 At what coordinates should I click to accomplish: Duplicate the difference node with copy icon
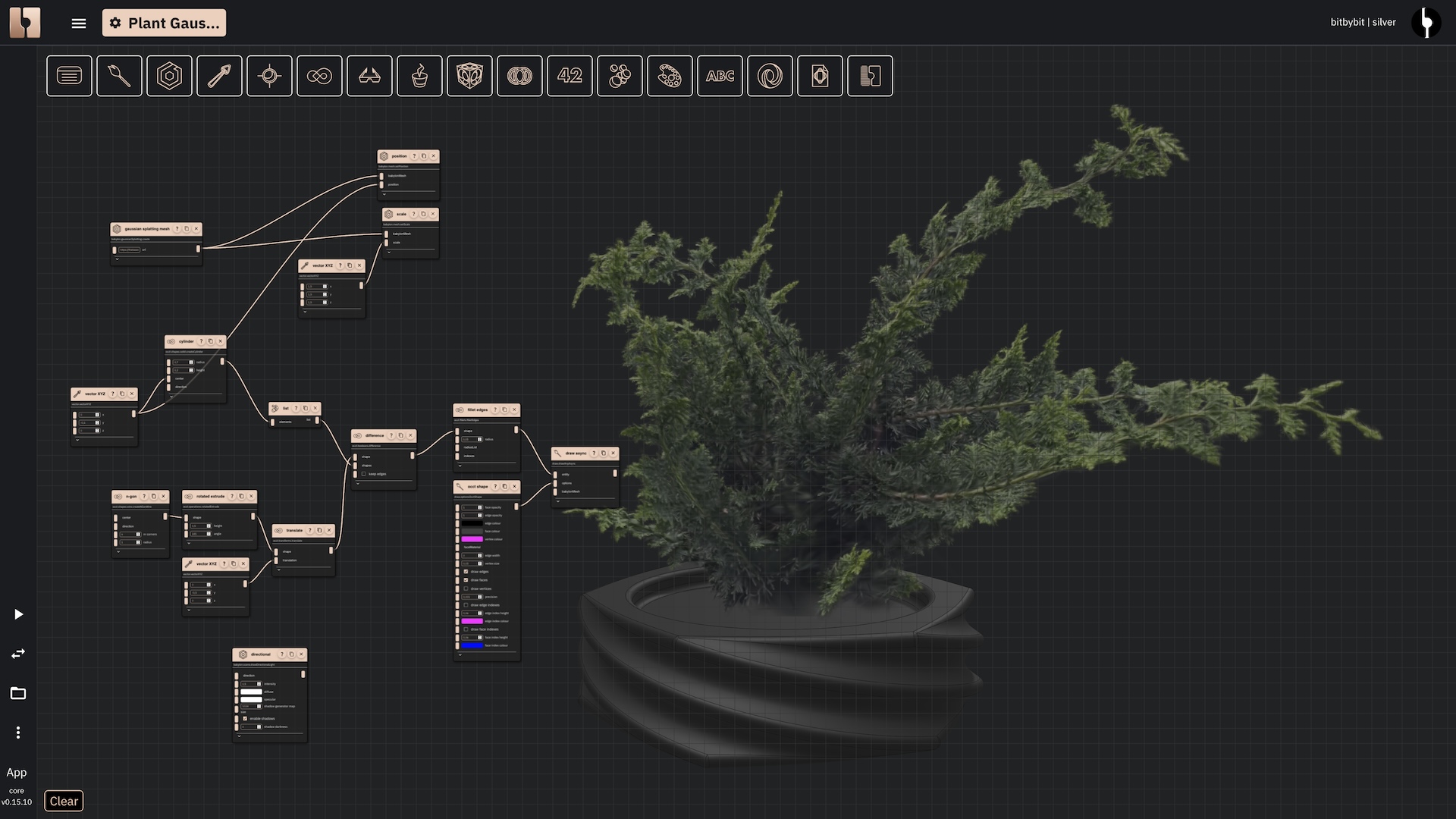click(x=401, y=435)
